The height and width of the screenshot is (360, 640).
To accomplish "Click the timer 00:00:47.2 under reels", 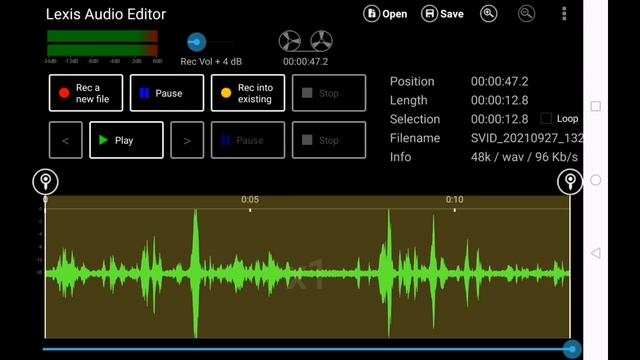I will pos(305,62).
